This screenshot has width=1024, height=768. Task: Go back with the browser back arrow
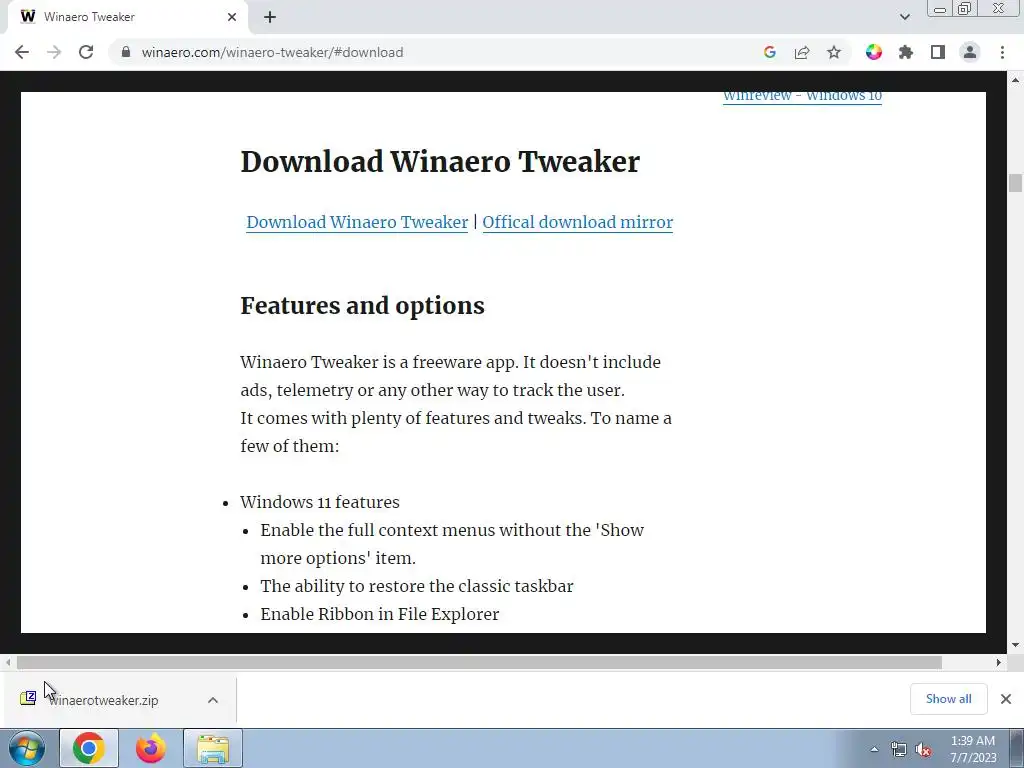pyautogui.click(x=22, y=52)
